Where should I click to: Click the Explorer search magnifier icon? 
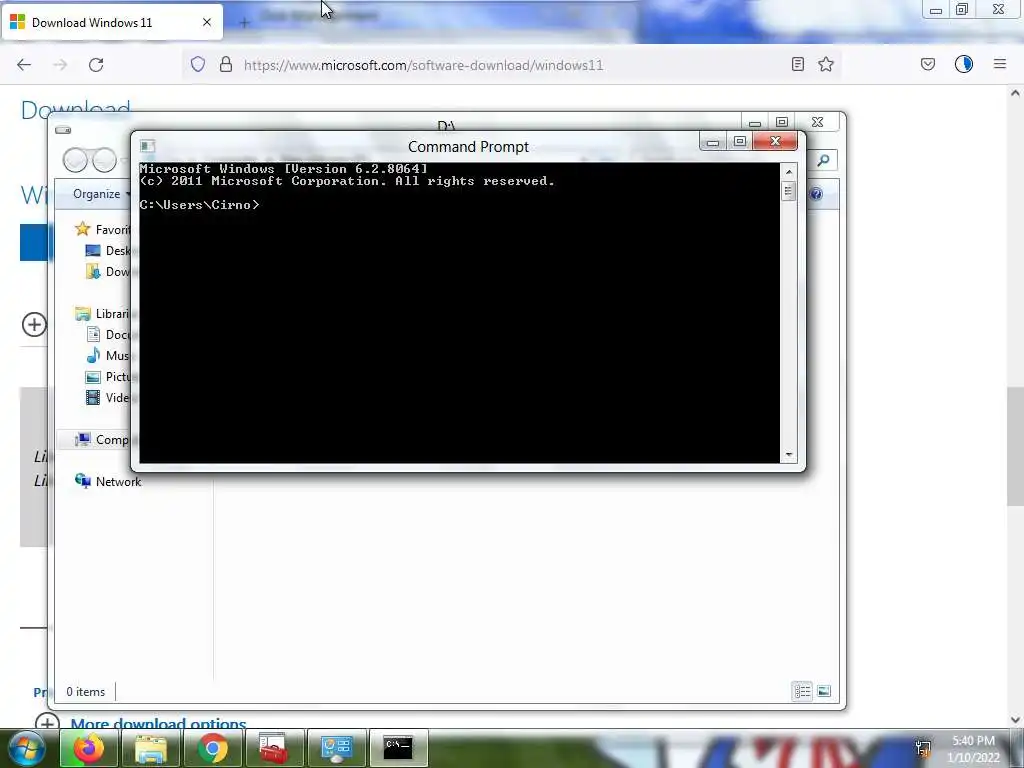(x=824, y=160)
